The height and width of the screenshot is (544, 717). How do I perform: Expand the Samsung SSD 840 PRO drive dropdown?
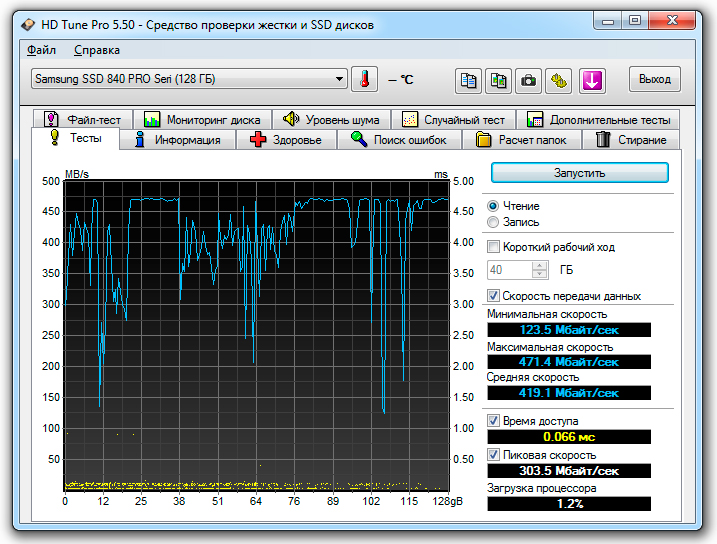click(x=189, y=79)
